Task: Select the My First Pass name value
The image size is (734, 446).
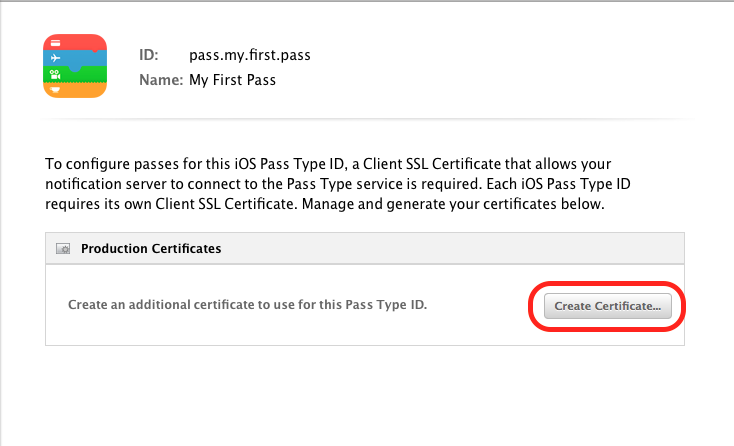Action: (x=232, y=80)
